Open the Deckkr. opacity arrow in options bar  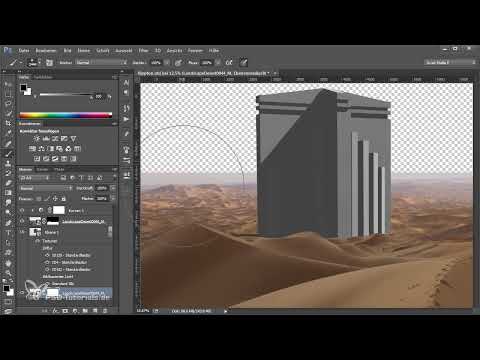[167, 63]
